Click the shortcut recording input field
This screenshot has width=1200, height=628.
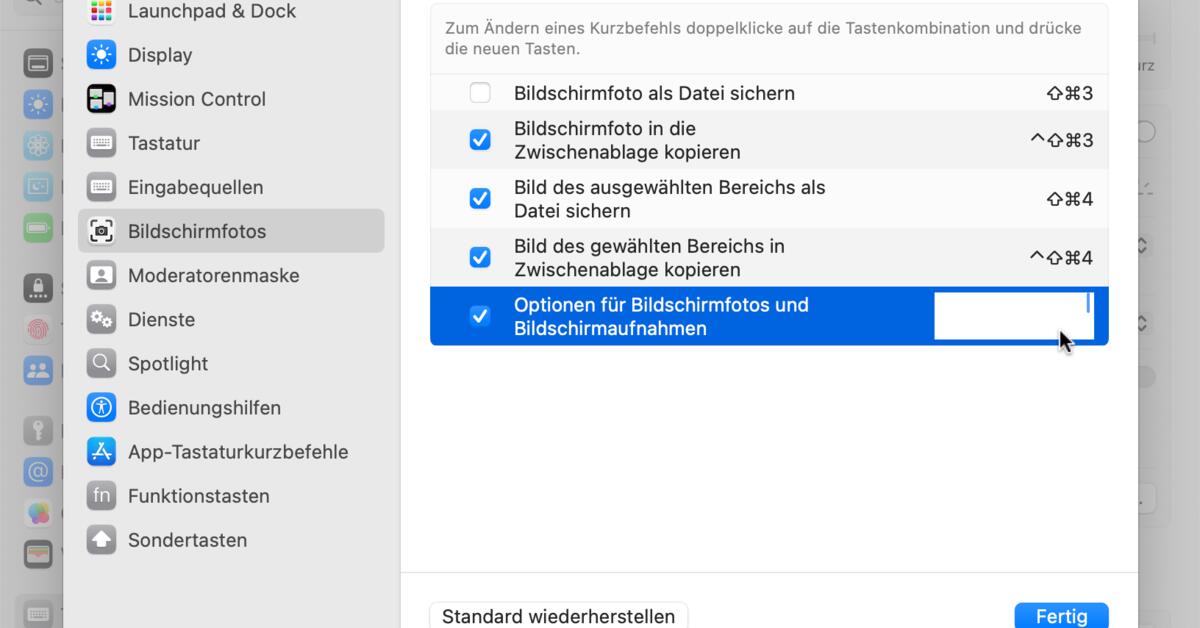[1013, 316]
